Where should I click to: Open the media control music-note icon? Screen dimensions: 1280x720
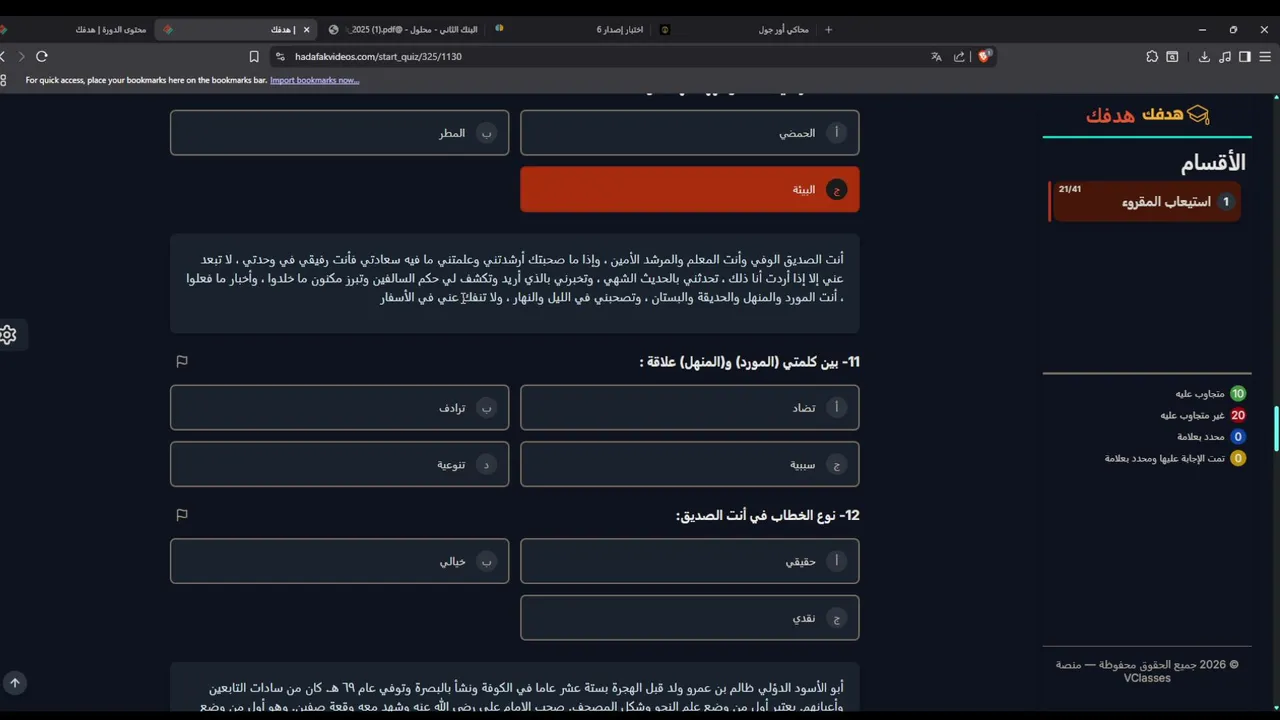[1225, 57]
